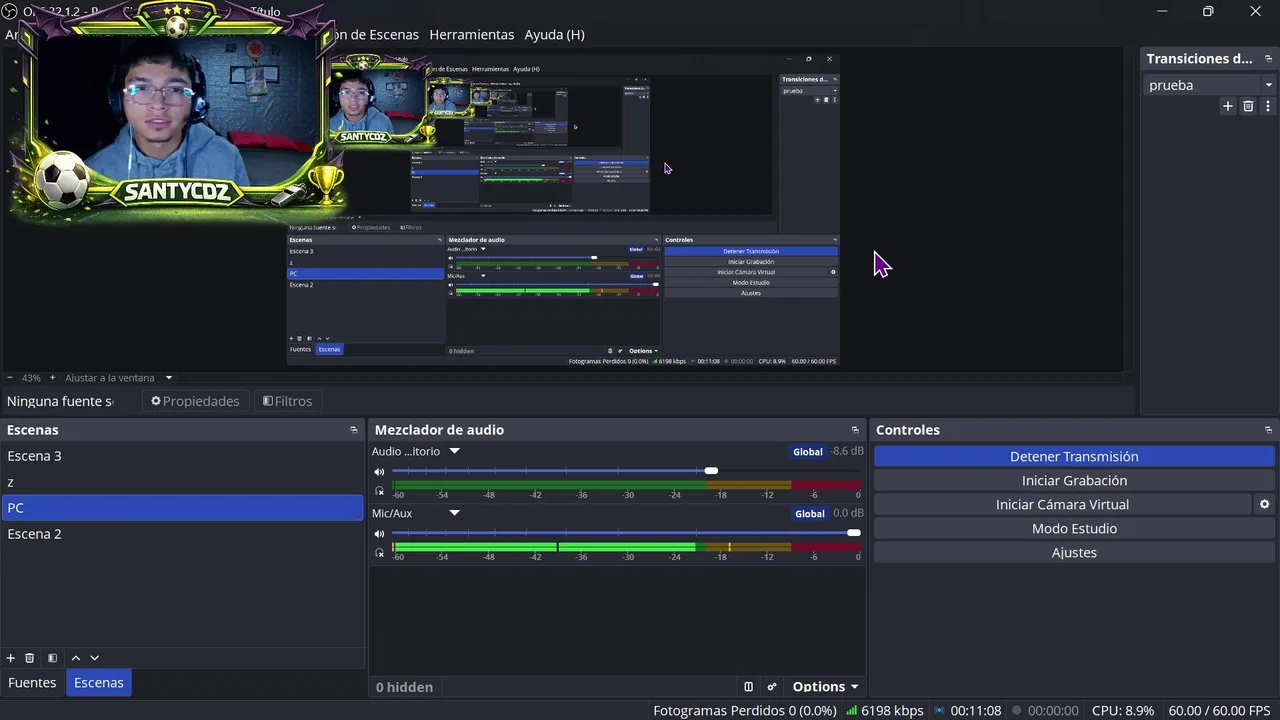Viewport: 1280px width, 720px height.
Task: Move the selected scene down
Action: coord(95,658)
